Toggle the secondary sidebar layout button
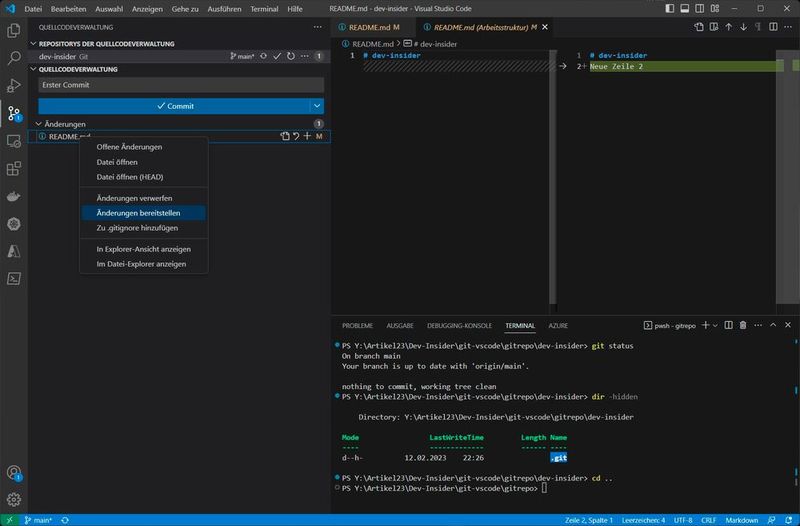Screen dimensions: 800x526 coord(699,9)
